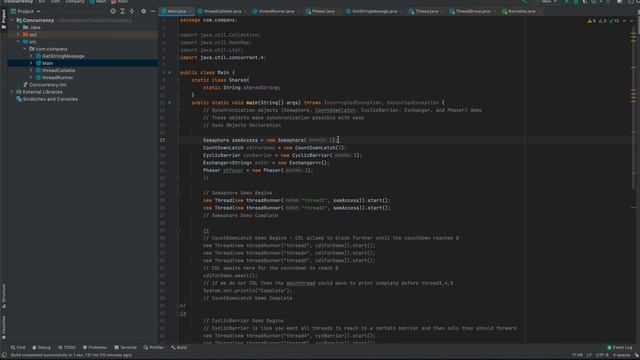The image size is (640, 360).
Task: Open the Profiler tool window
Action: [x=153, y=348]
